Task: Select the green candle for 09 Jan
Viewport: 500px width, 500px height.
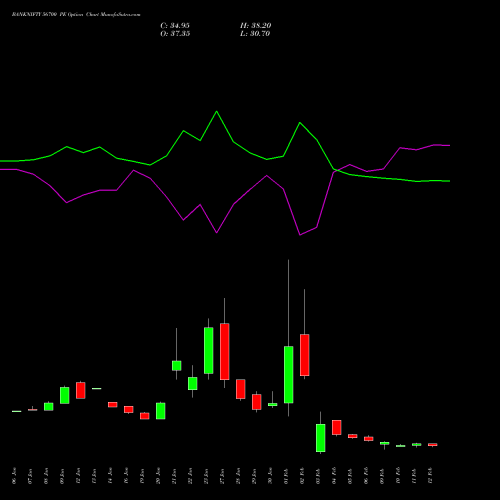Action: click(65, 395)
